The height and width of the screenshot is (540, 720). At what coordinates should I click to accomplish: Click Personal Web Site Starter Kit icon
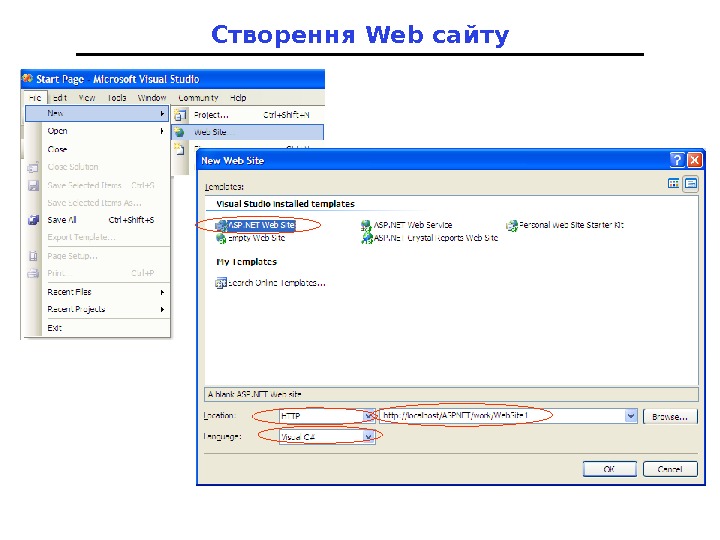(x=512, y=225)
